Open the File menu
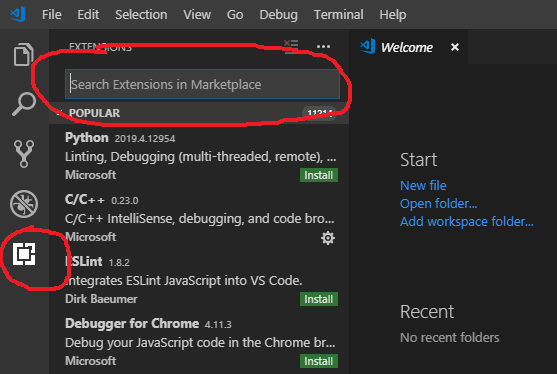This screenshot has height=374, width=557. coord(52,15)
